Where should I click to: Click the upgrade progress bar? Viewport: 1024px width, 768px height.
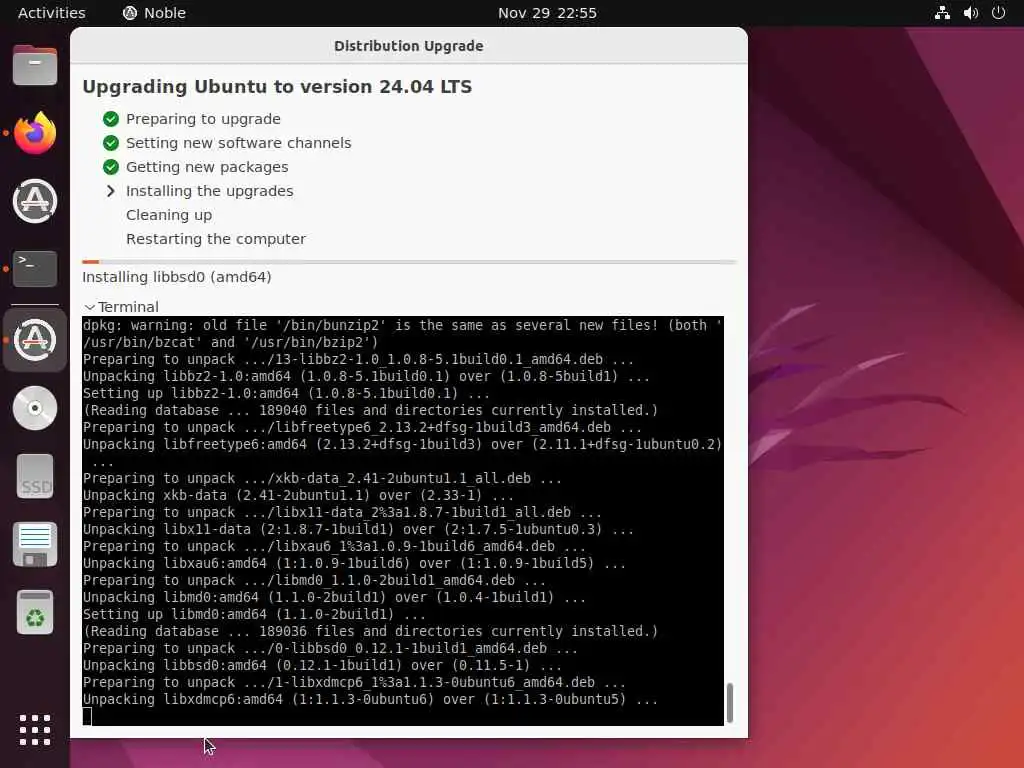[x=409, y=262]
